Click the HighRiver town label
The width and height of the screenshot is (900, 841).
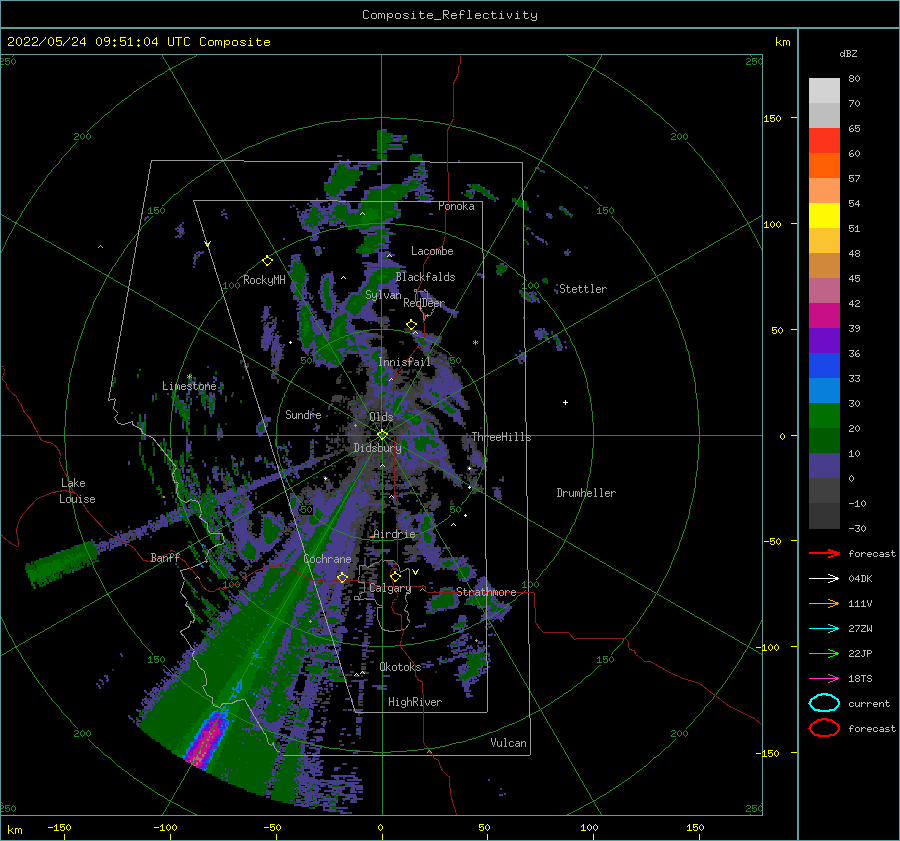(415, 702)
